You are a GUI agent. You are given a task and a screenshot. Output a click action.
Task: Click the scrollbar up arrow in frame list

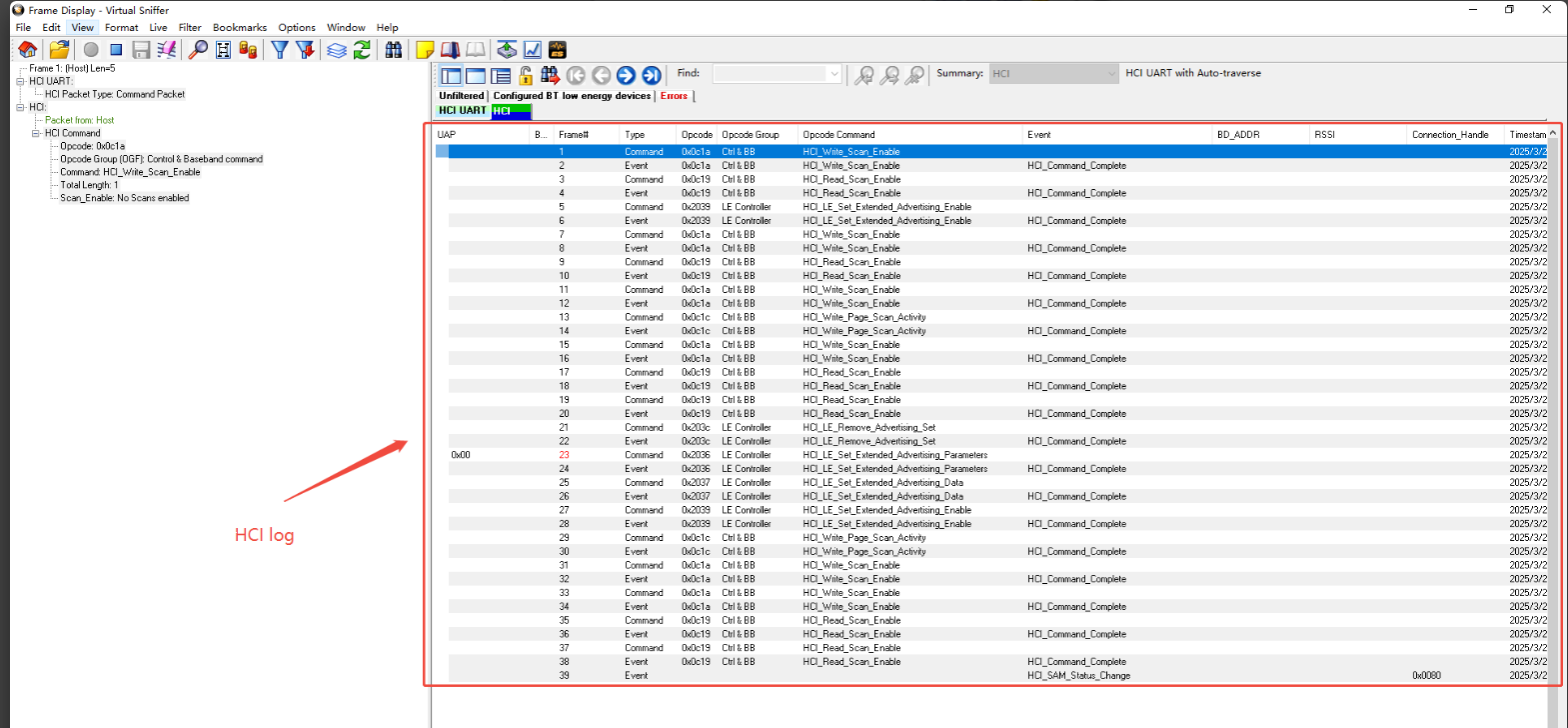(1553, 133)
